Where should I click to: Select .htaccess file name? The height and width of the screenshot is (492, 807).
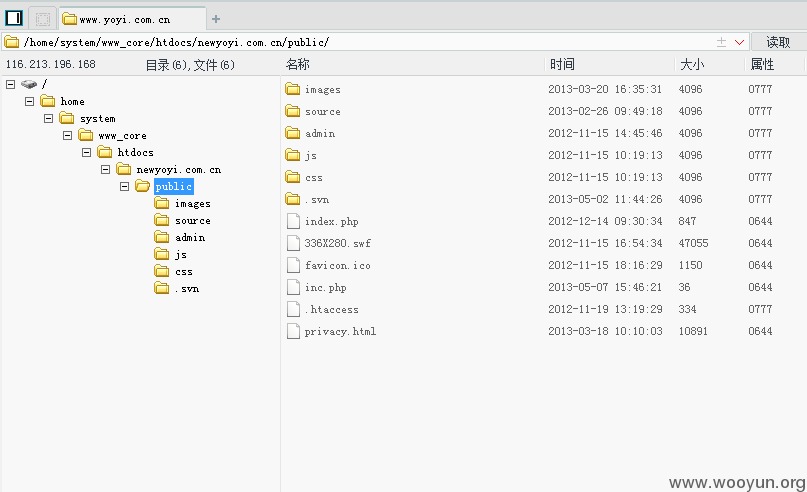[x=331, y=309]
